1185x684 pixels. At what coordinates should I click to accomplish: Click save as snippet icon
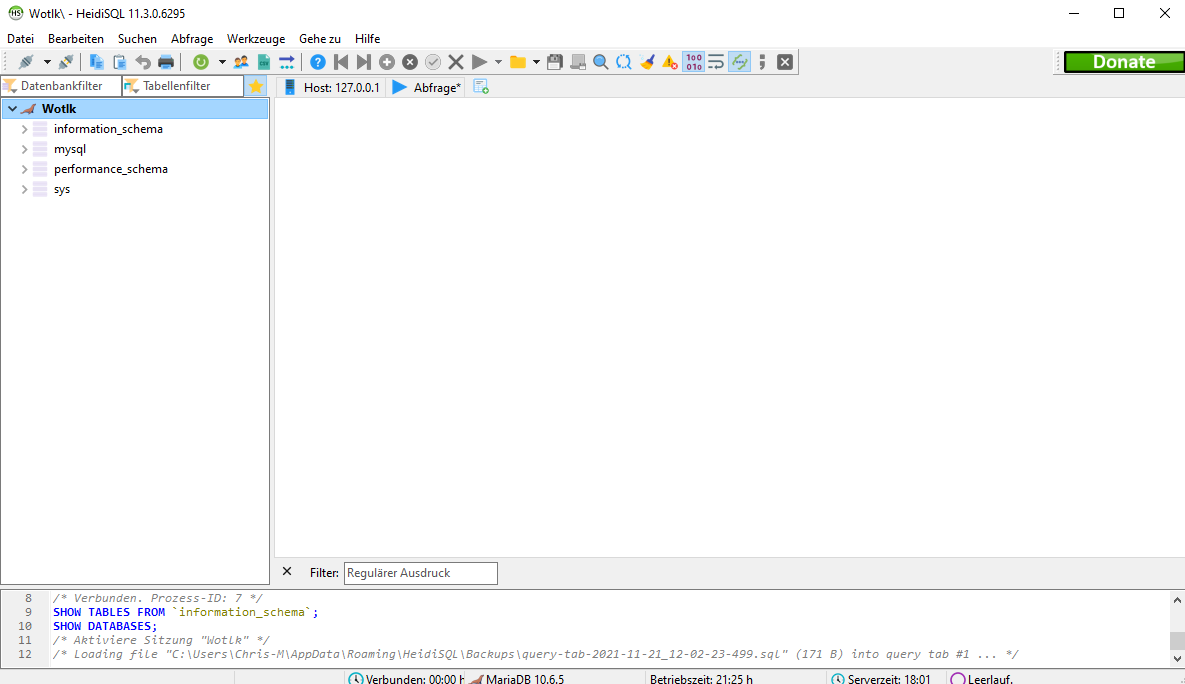tap(578, 62)
